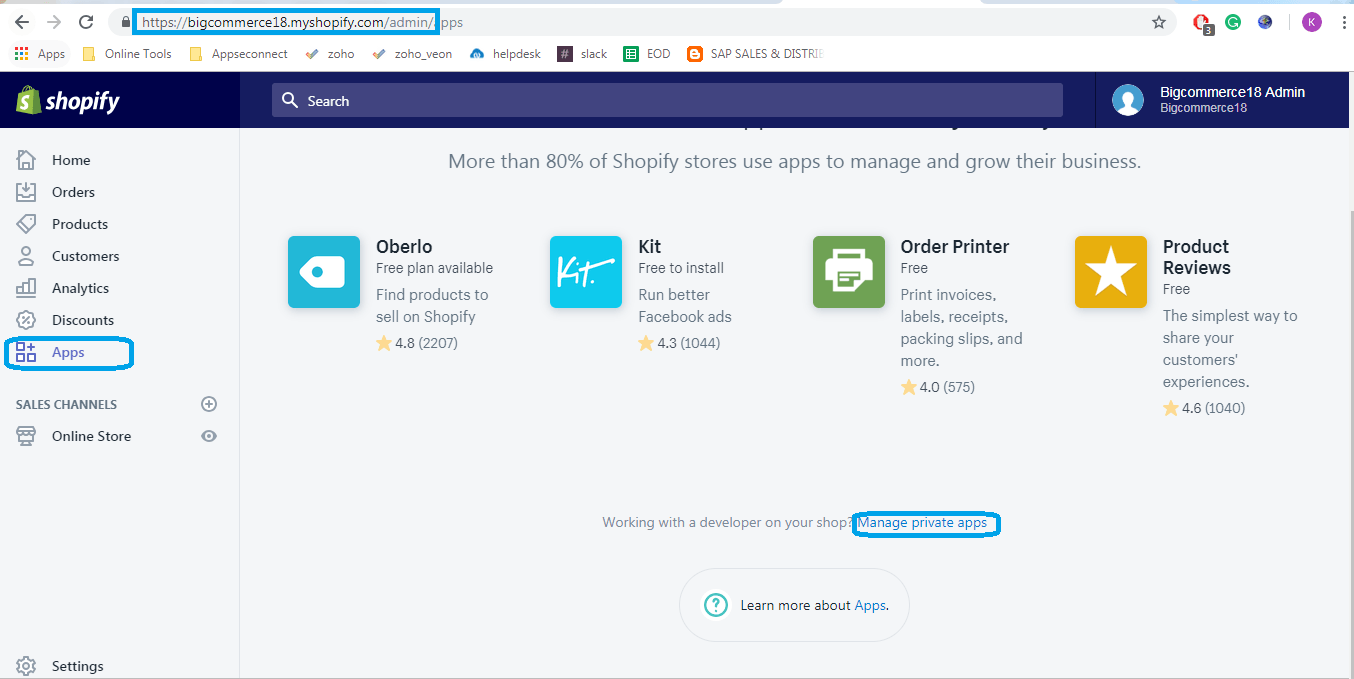
Task: Click the Product Reviews star icon
Action: point(1111,272)
